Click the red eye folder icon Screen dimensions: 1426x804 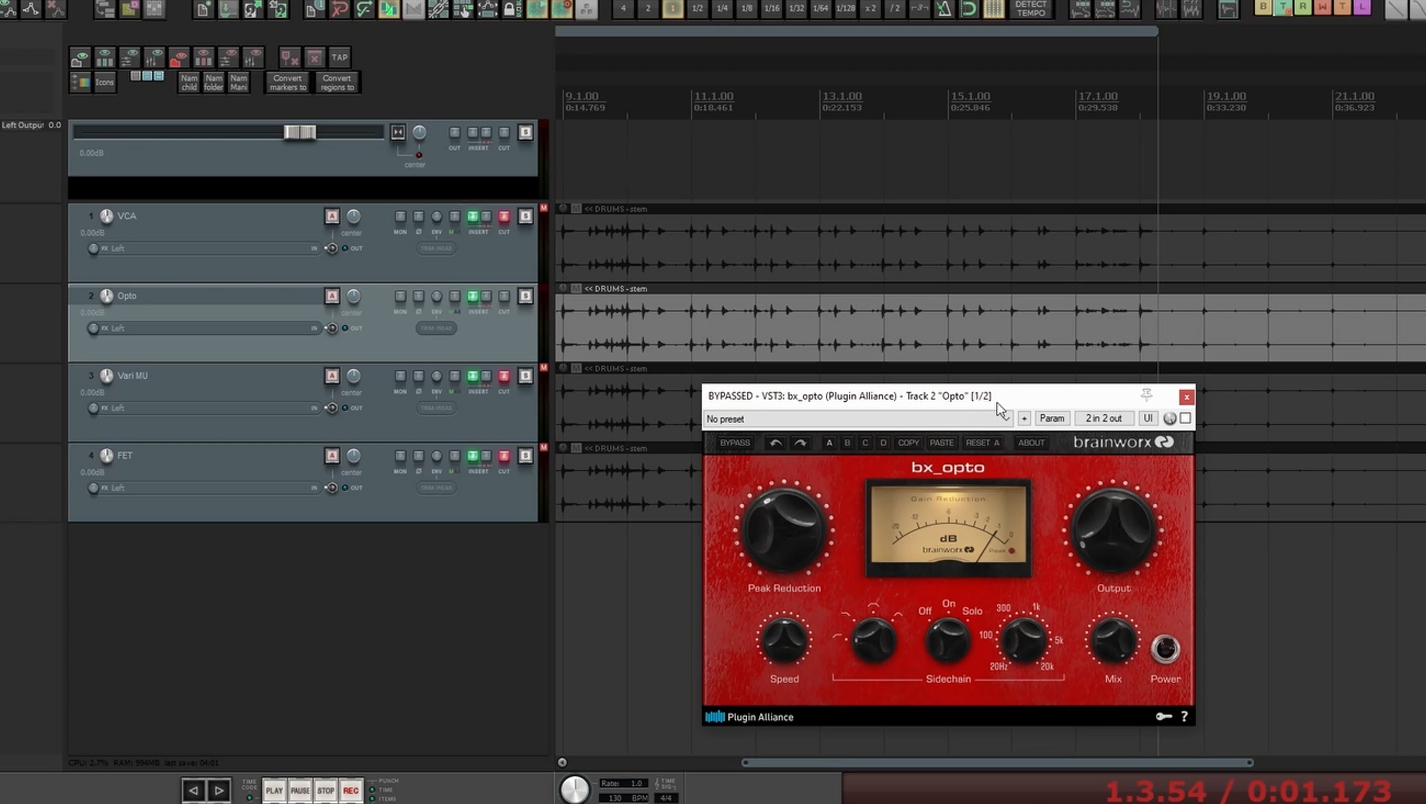tap(179, 57)
